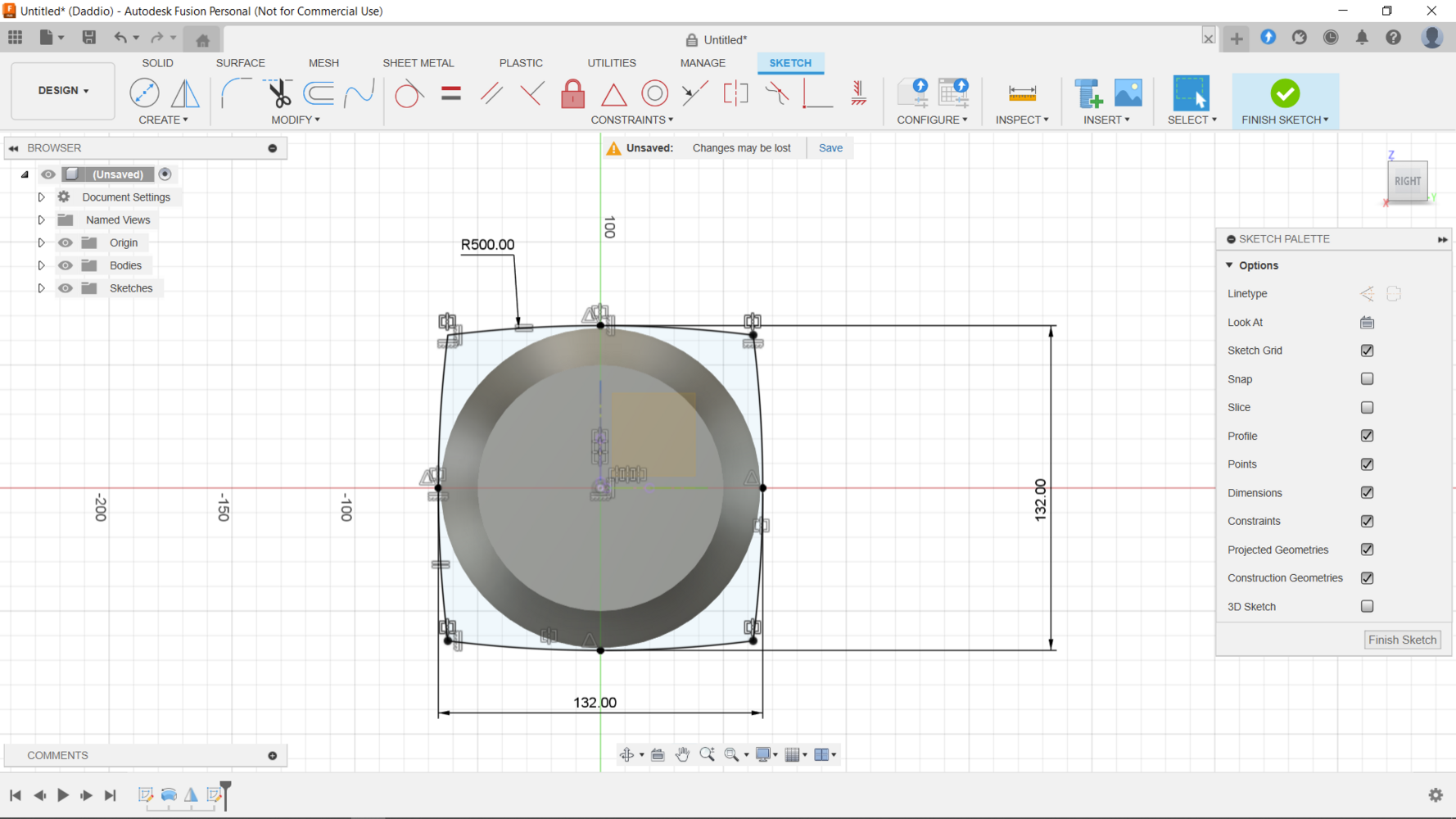Screen dimensions: 1456x819
Task: Select the Mirror sketch tool
Action: coord(185,93)
